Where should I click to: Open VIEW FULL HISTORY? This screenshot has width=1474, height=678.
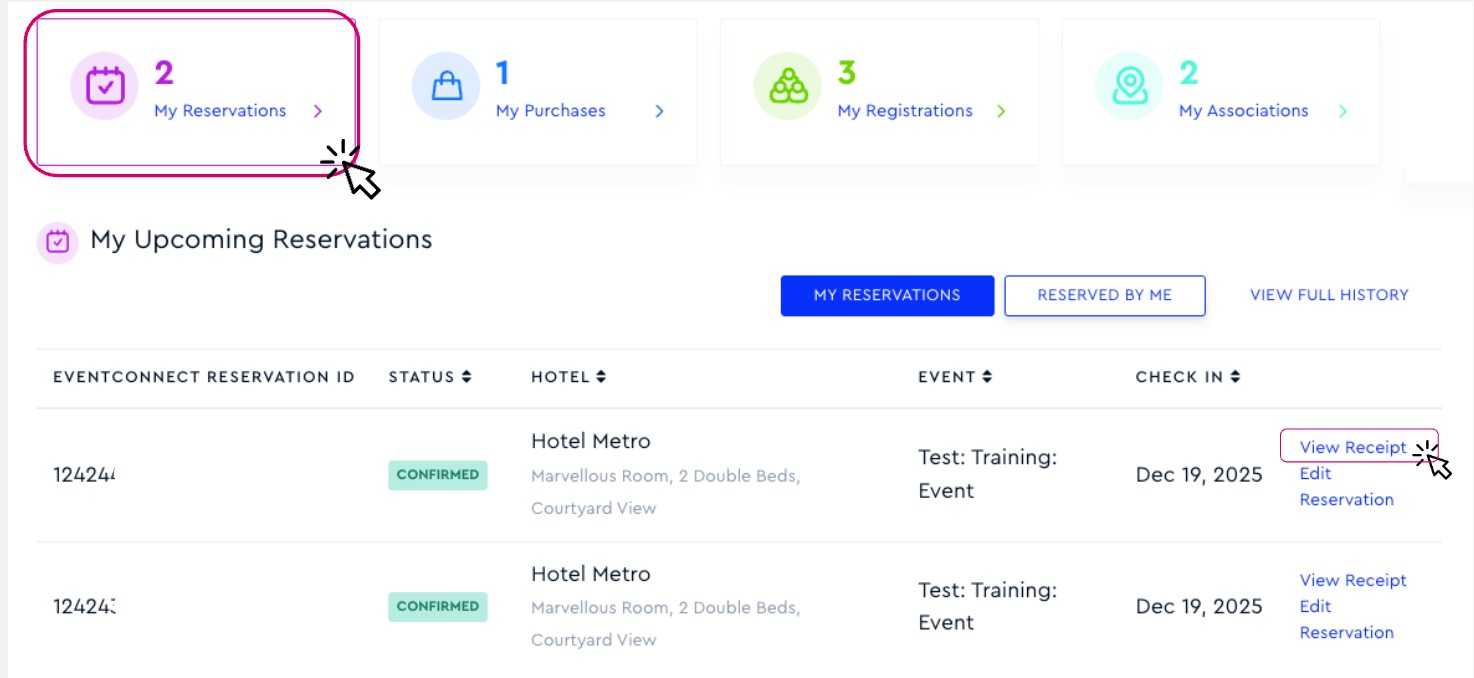(1328, 294)
